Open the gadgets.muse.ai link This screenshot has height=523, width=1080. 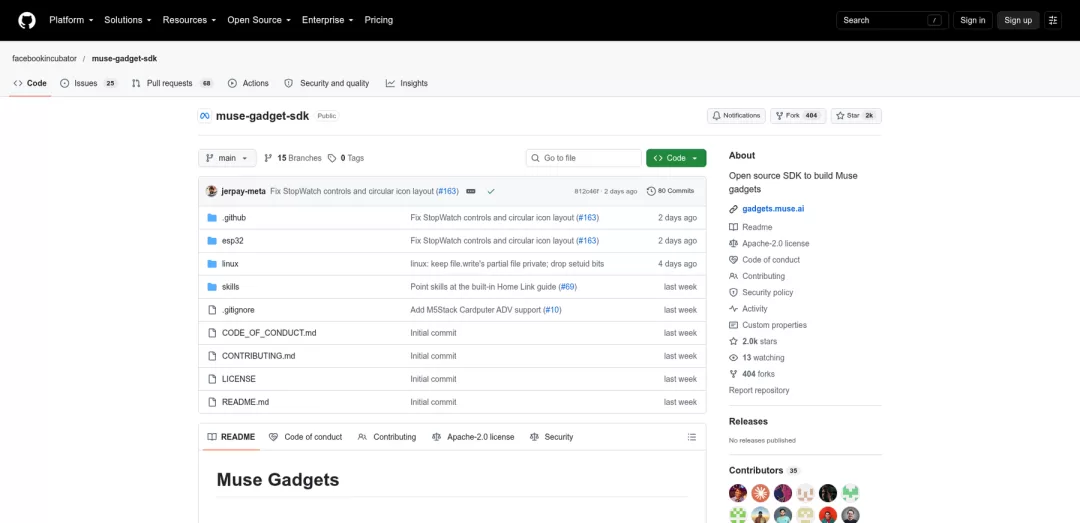pyautogui.click(x=773, y=209)
